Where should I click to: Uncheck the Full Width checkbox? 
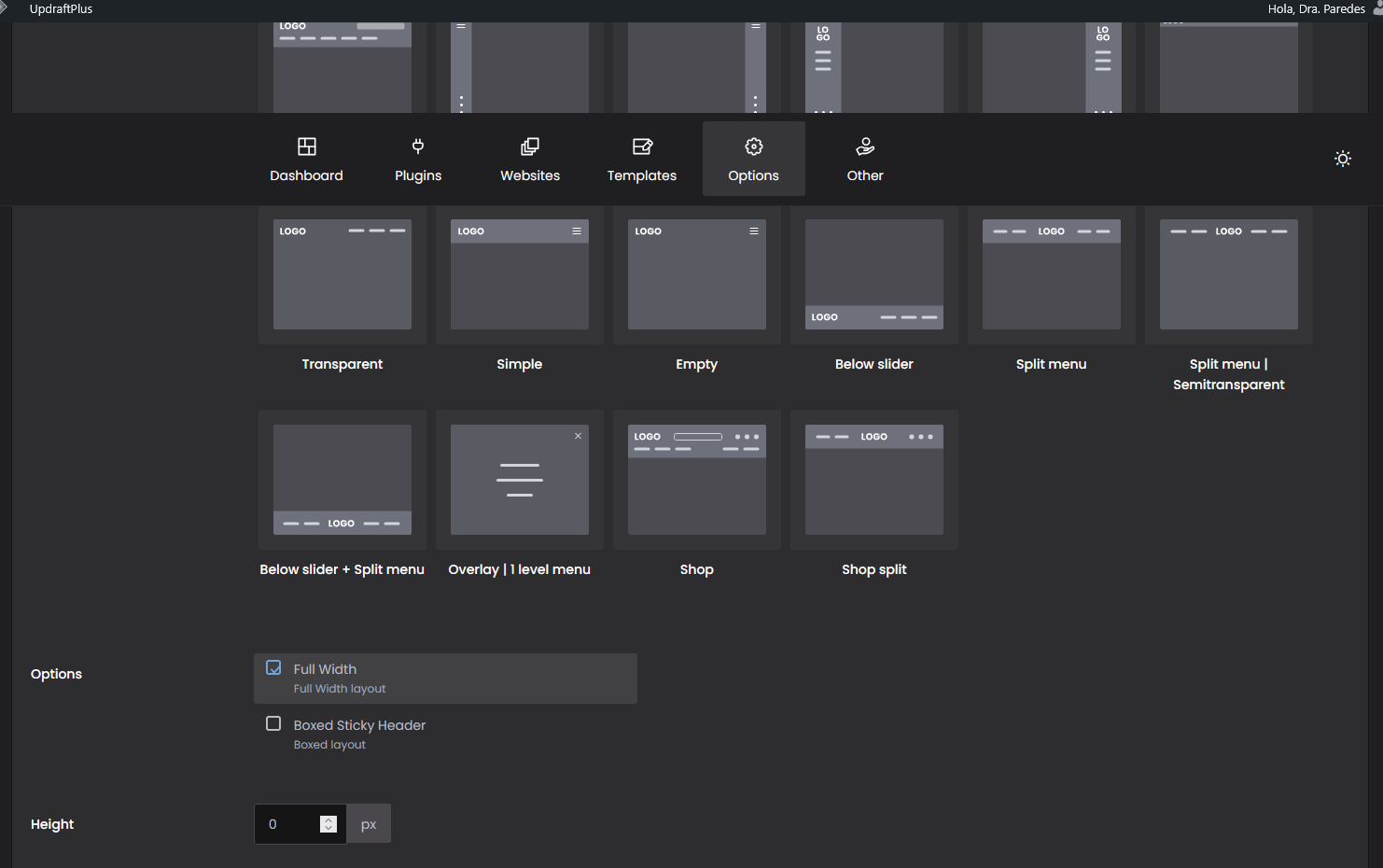click(273, 668)
